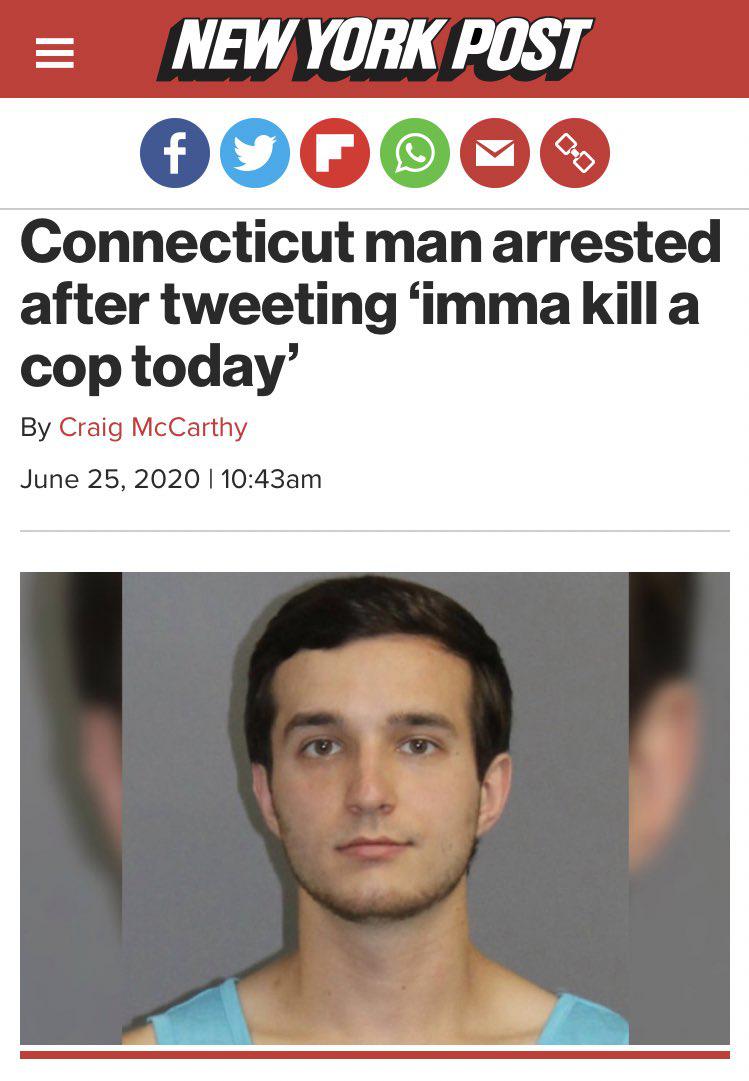Viewport: 749px width, 1081px height.
Task: Click the 'Connecticut man arrested' headline
Action: (x=370, y=242)
